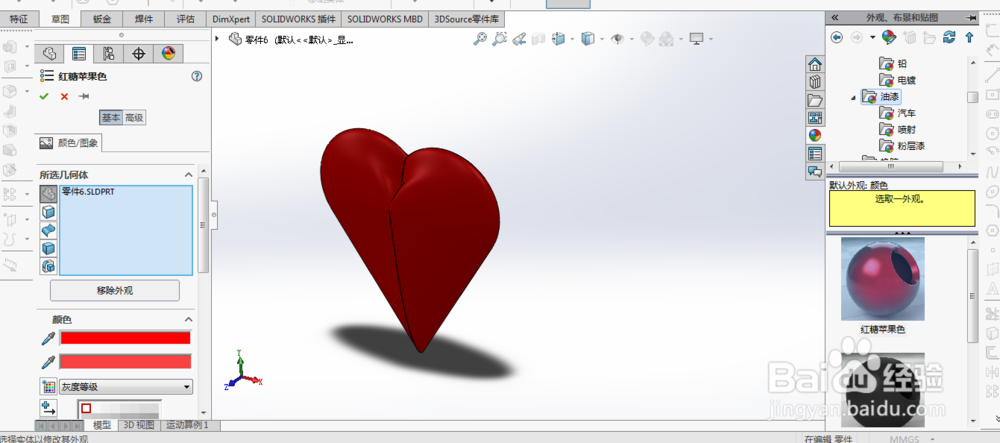Open Custom Properties task pane tab

pyautogui.click(x=814, y=153)
